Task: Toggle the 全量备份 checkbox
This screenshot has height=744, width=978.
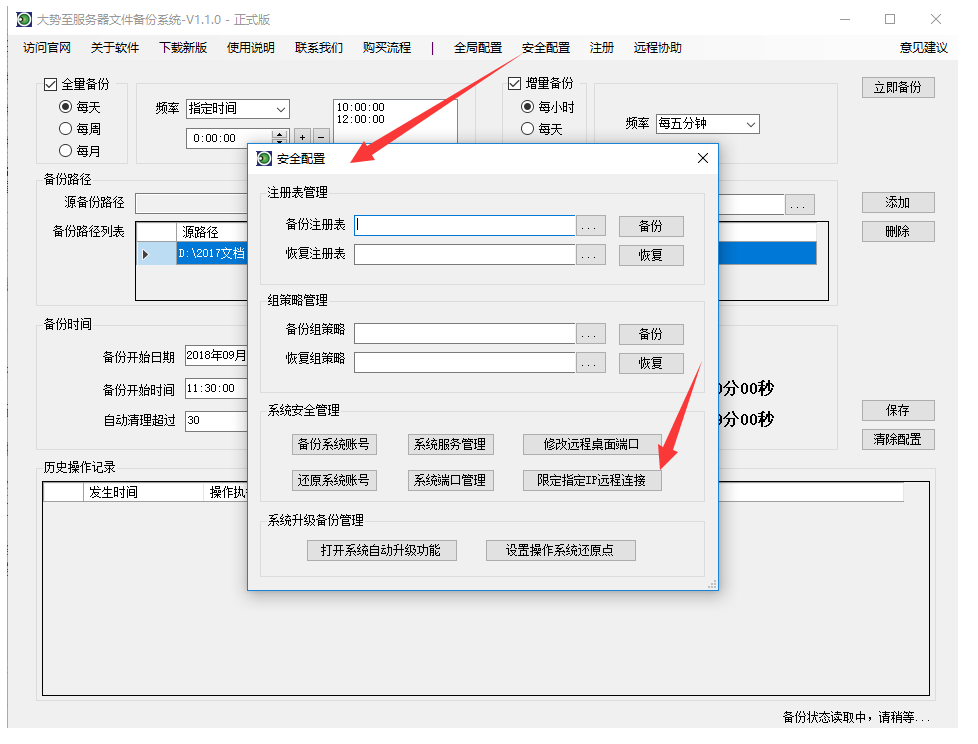Action: (x=51, y=85)
